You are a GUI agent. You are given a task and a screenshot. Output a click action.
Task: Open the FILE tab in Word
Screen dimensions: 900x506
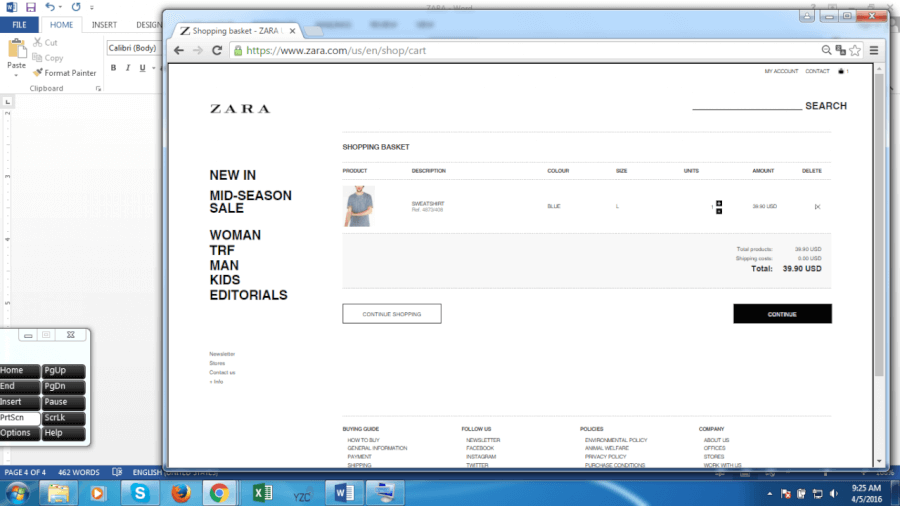click(x=19, y=24)
